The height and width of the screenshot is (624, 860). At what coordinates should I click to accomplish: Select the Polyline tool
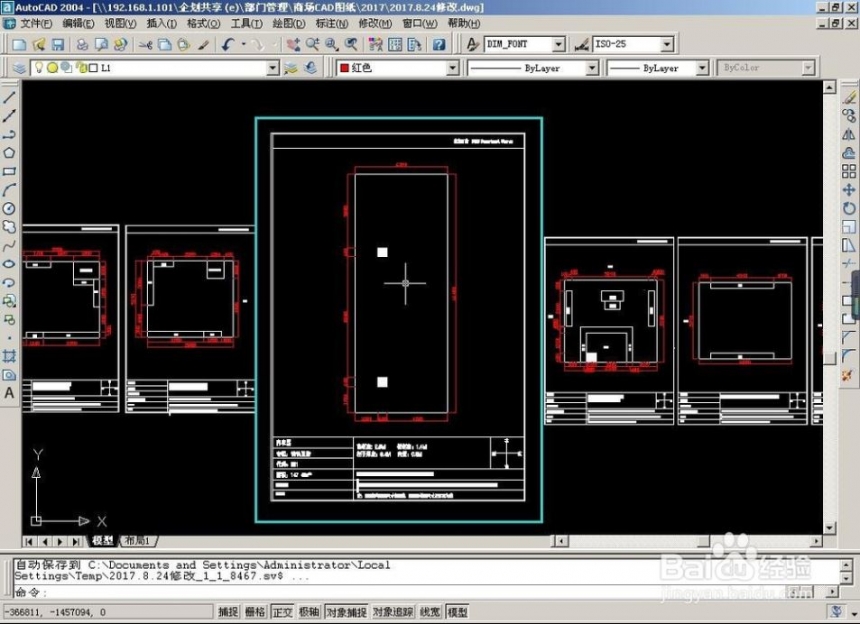tap(9, 134)
